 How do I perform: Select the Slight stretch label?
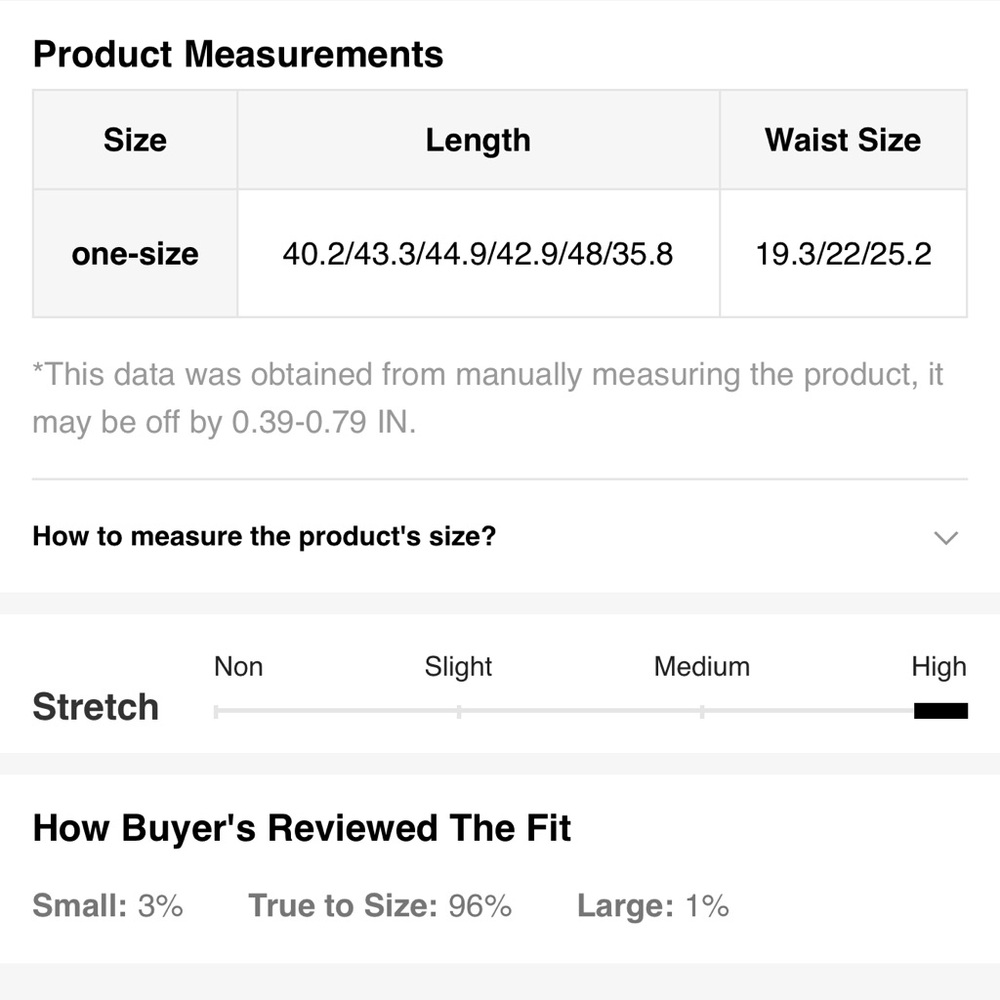[458, 667]
